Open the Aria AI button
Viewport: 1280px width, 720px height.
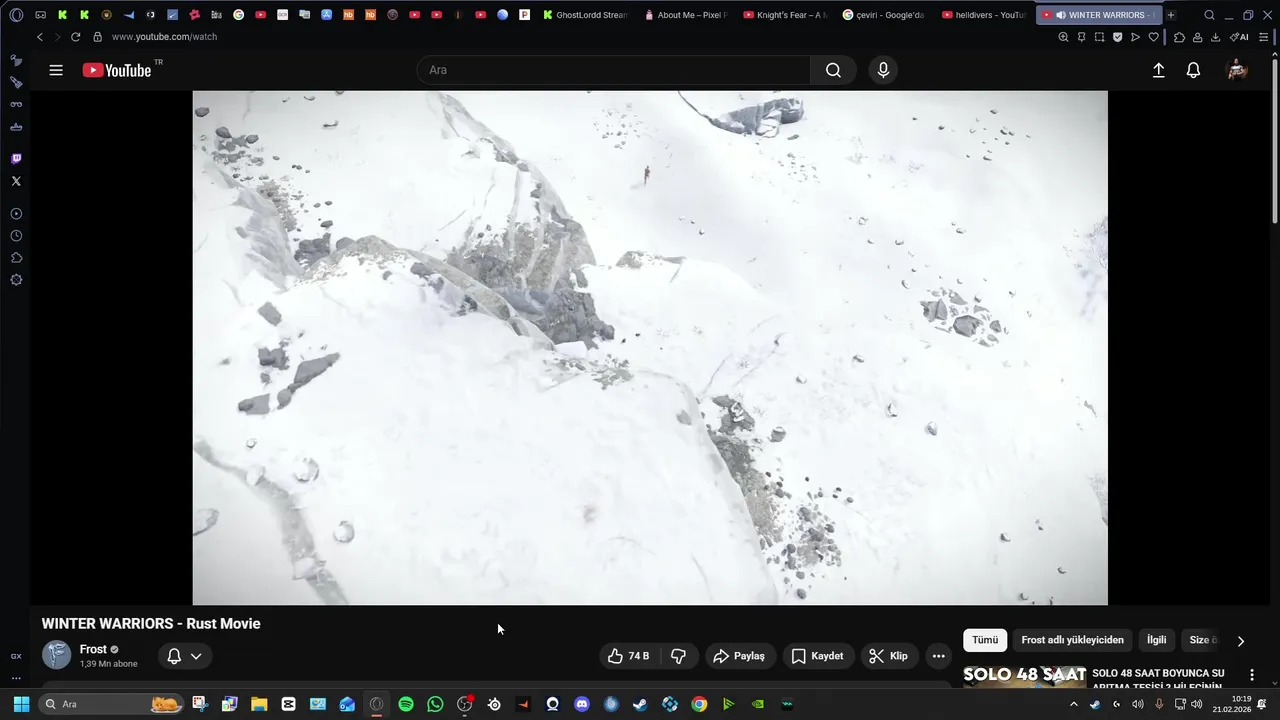[x=1239, y=37]
